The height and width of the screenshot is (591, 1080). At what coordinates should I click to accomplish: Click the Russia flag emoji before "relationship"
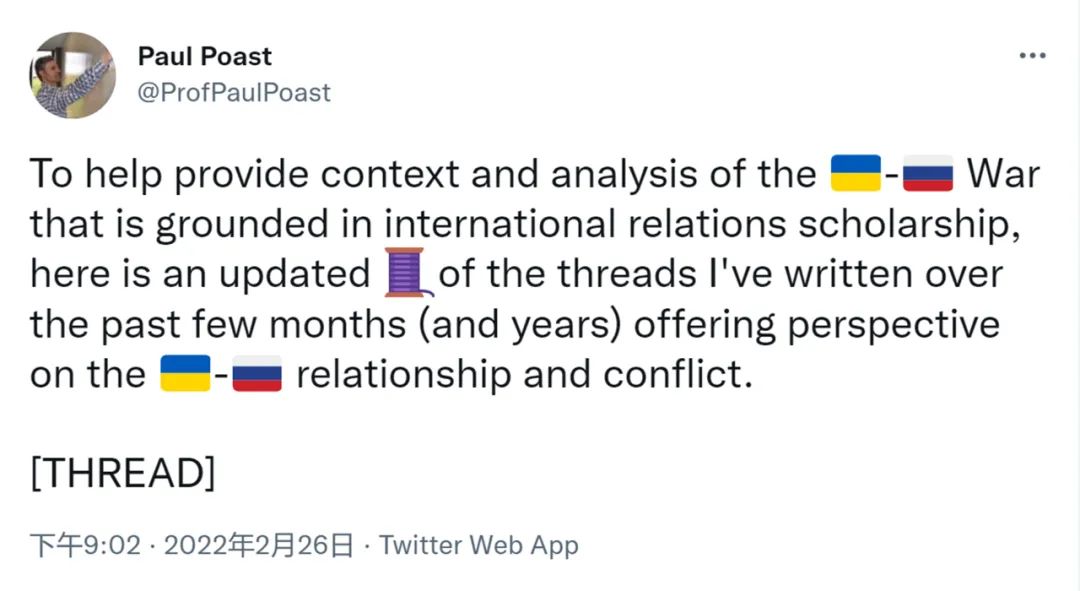257,375
